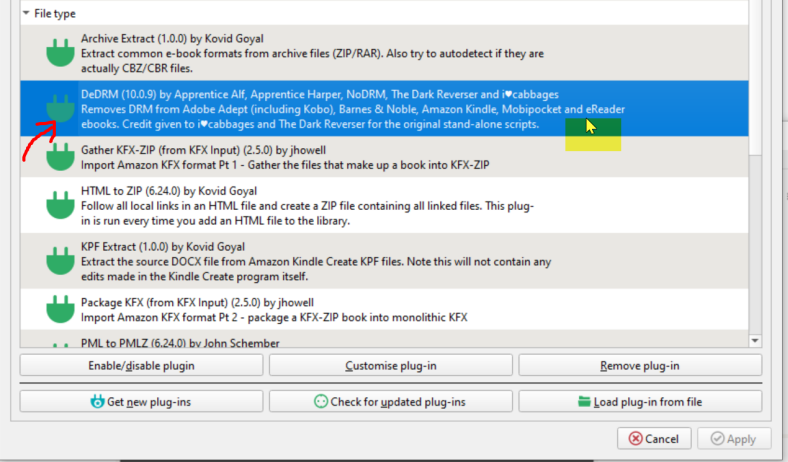Click the HTML to ZIP plug-in icon
This screenshot has width=788, height=462.
tap(60, 205)
